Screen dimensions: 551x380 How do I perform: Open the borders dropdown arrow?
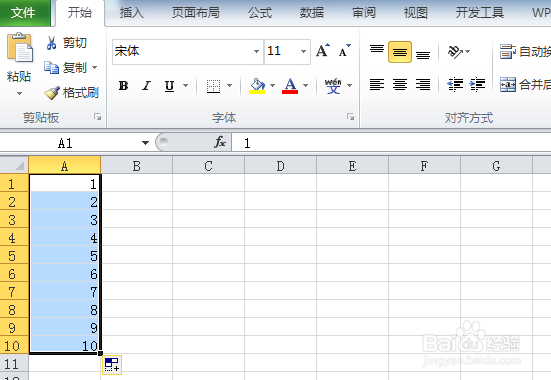click(229, 85)
